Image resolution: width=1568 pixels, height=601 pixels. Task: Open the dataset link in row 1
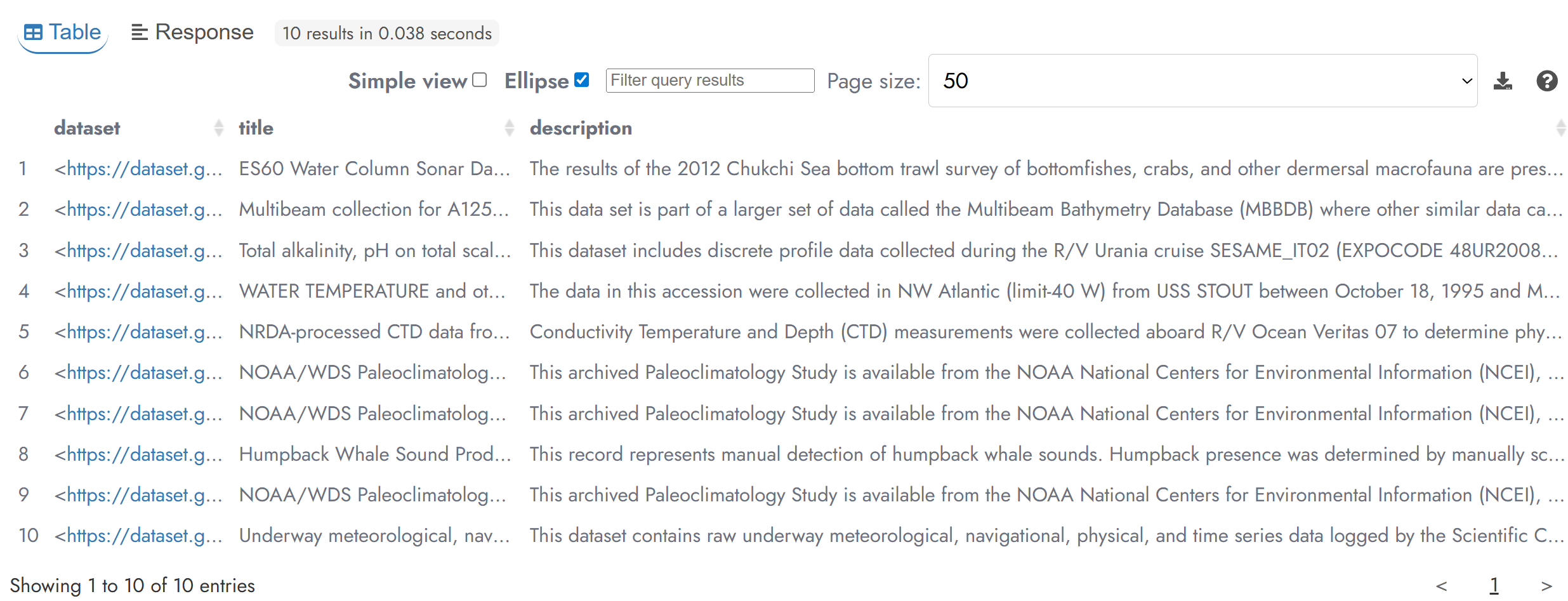click(x=138, y=169)
